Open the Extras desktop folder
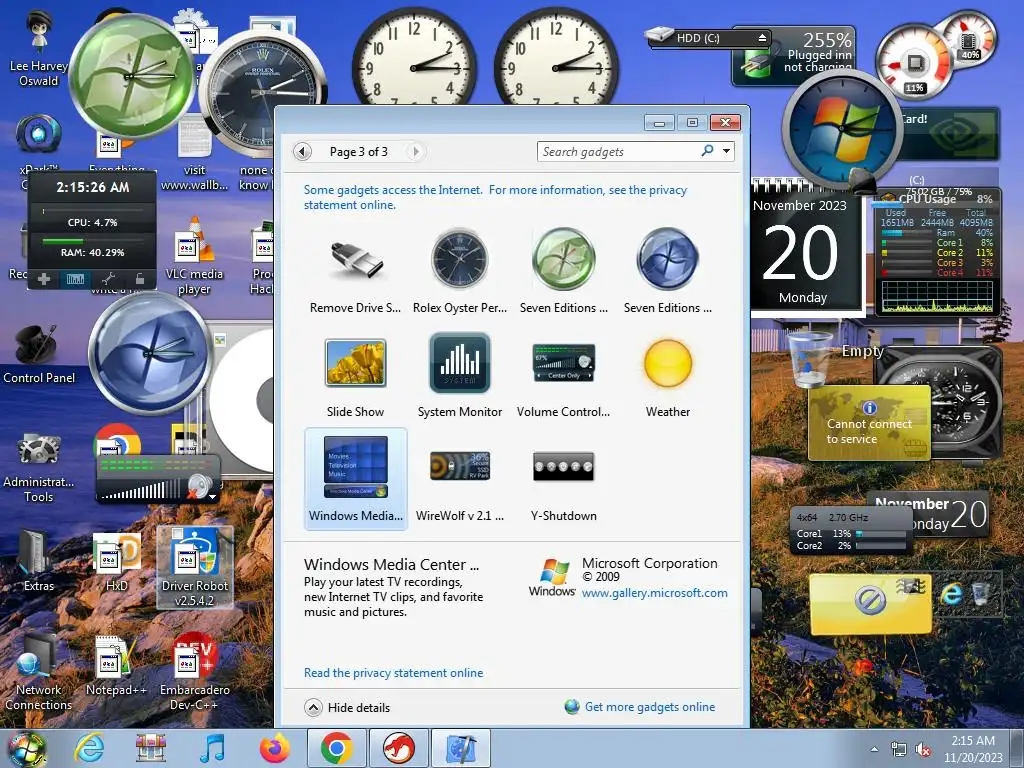Image resolution: width=1024 pixels, height=768 pixels. click(x=39, y=560)
